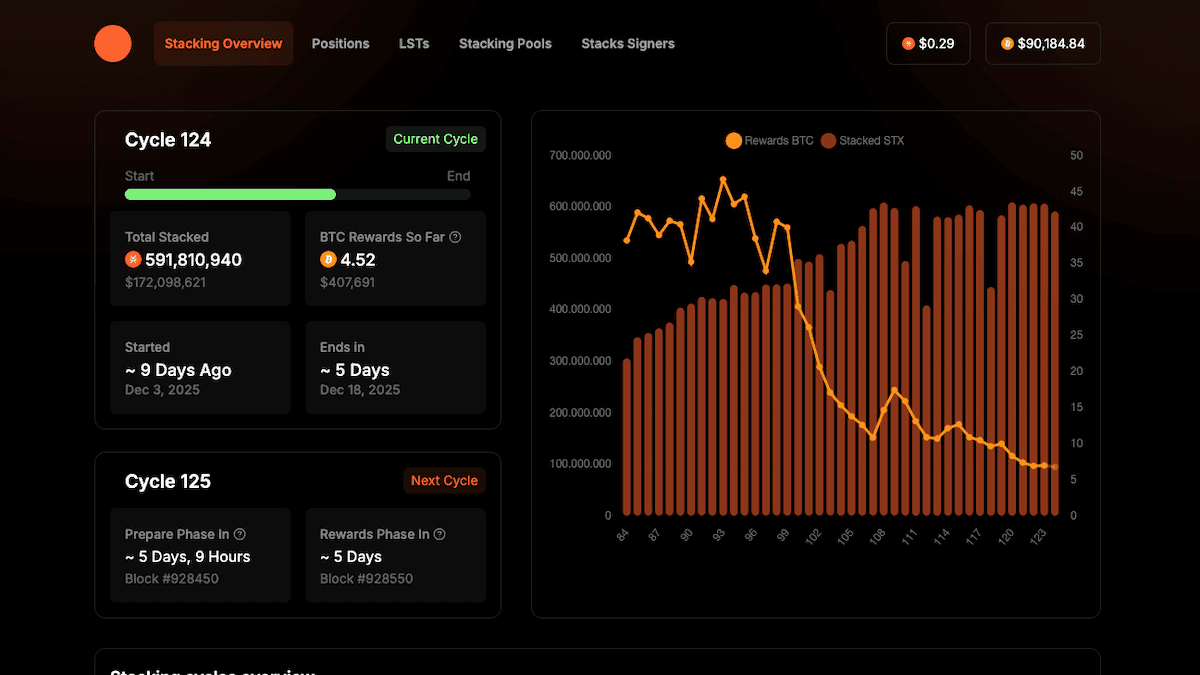The image size is (1200, 675).
Task: Select the Stacking Pools tab
Action: [505, 43]
